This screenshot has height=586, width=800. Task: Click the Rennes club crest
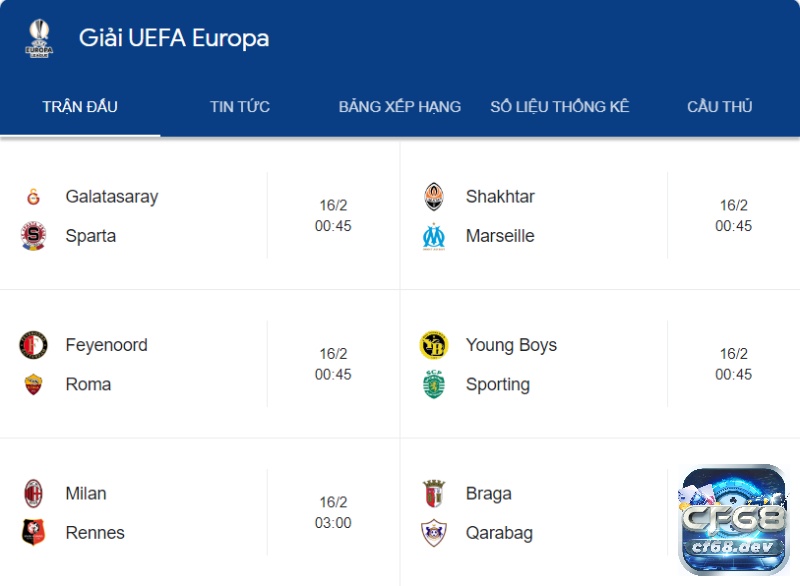pos(33,532)
